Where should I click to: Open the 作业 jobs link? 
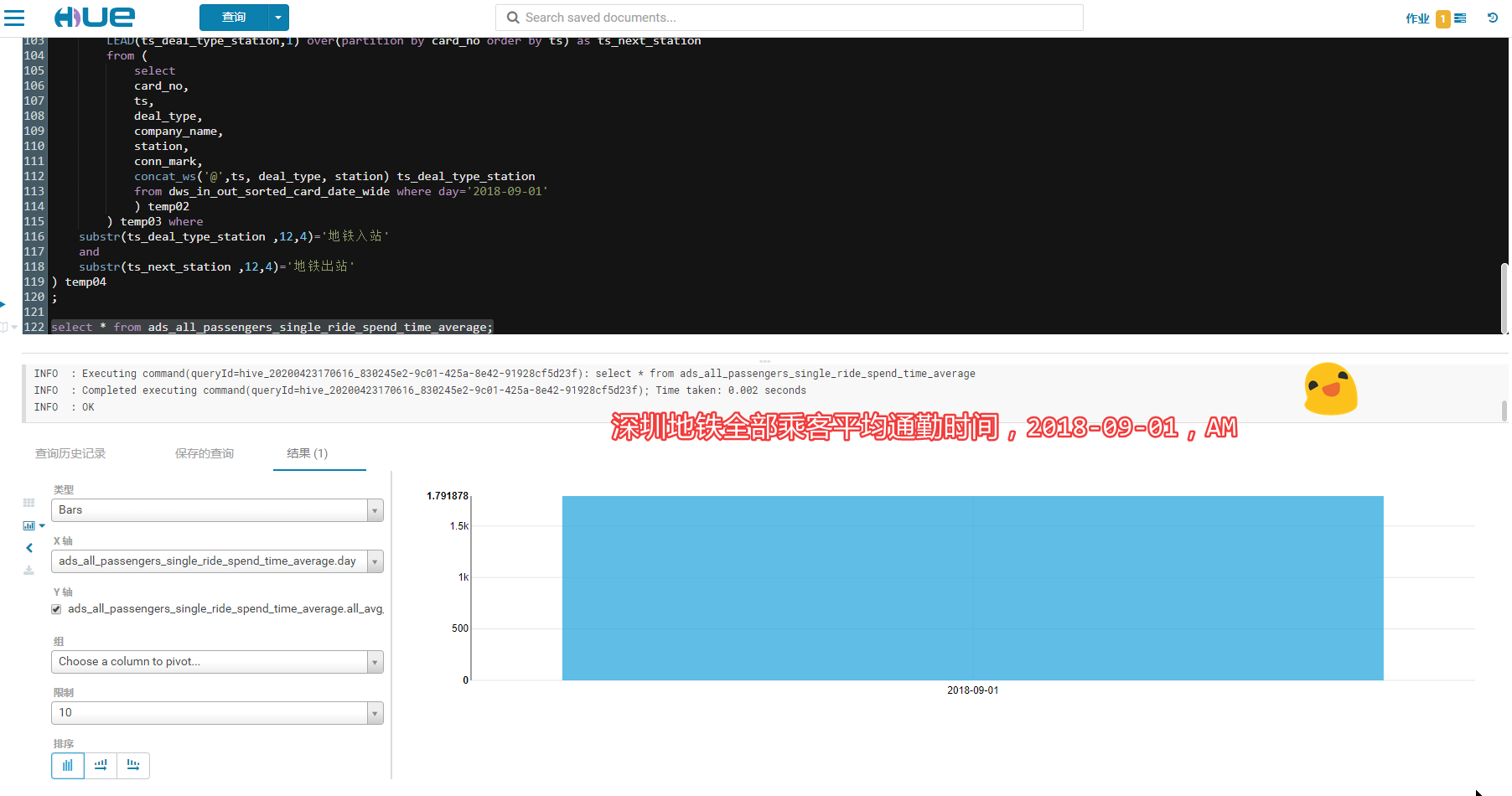pyautogui.click(x=1417, y=18)
